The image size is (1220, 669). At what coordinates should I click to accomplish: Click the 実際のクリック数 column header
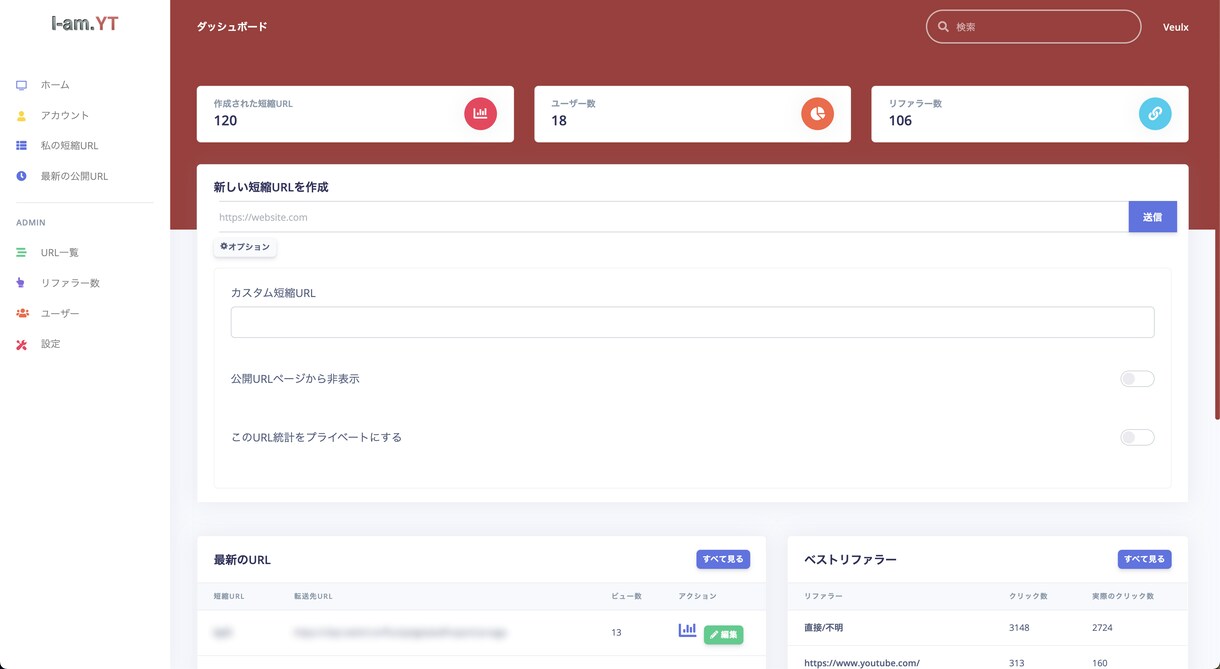pyautogui.click(x=1123, y=596)
